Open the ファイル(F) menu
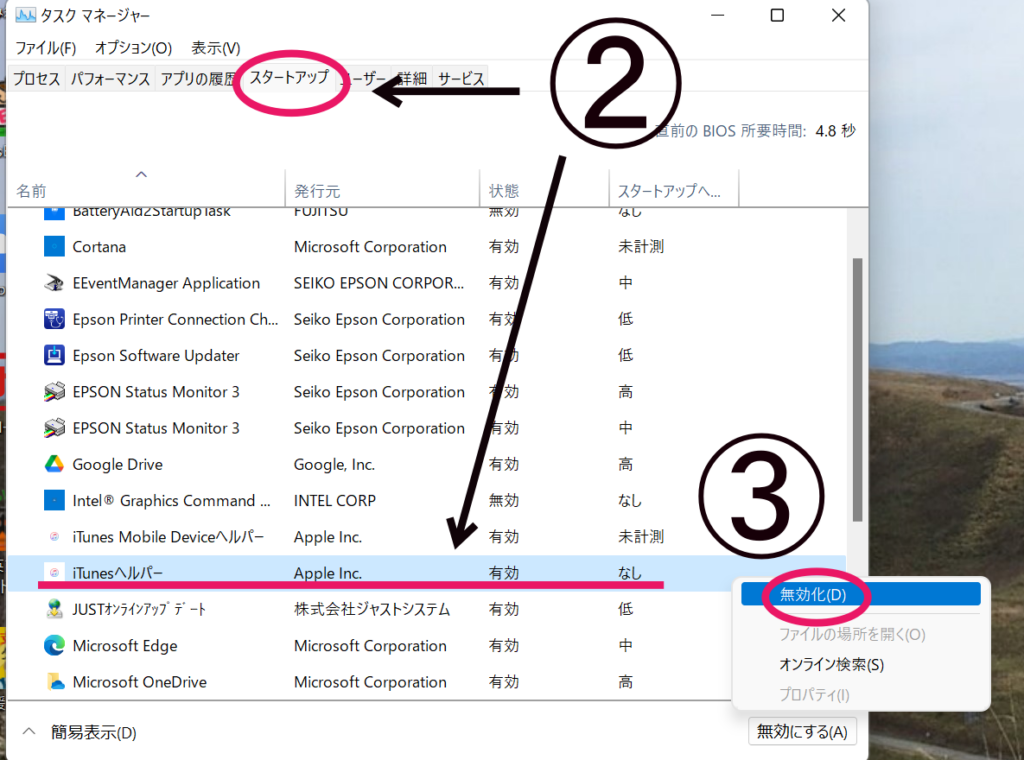 click(x=46, y=48)
